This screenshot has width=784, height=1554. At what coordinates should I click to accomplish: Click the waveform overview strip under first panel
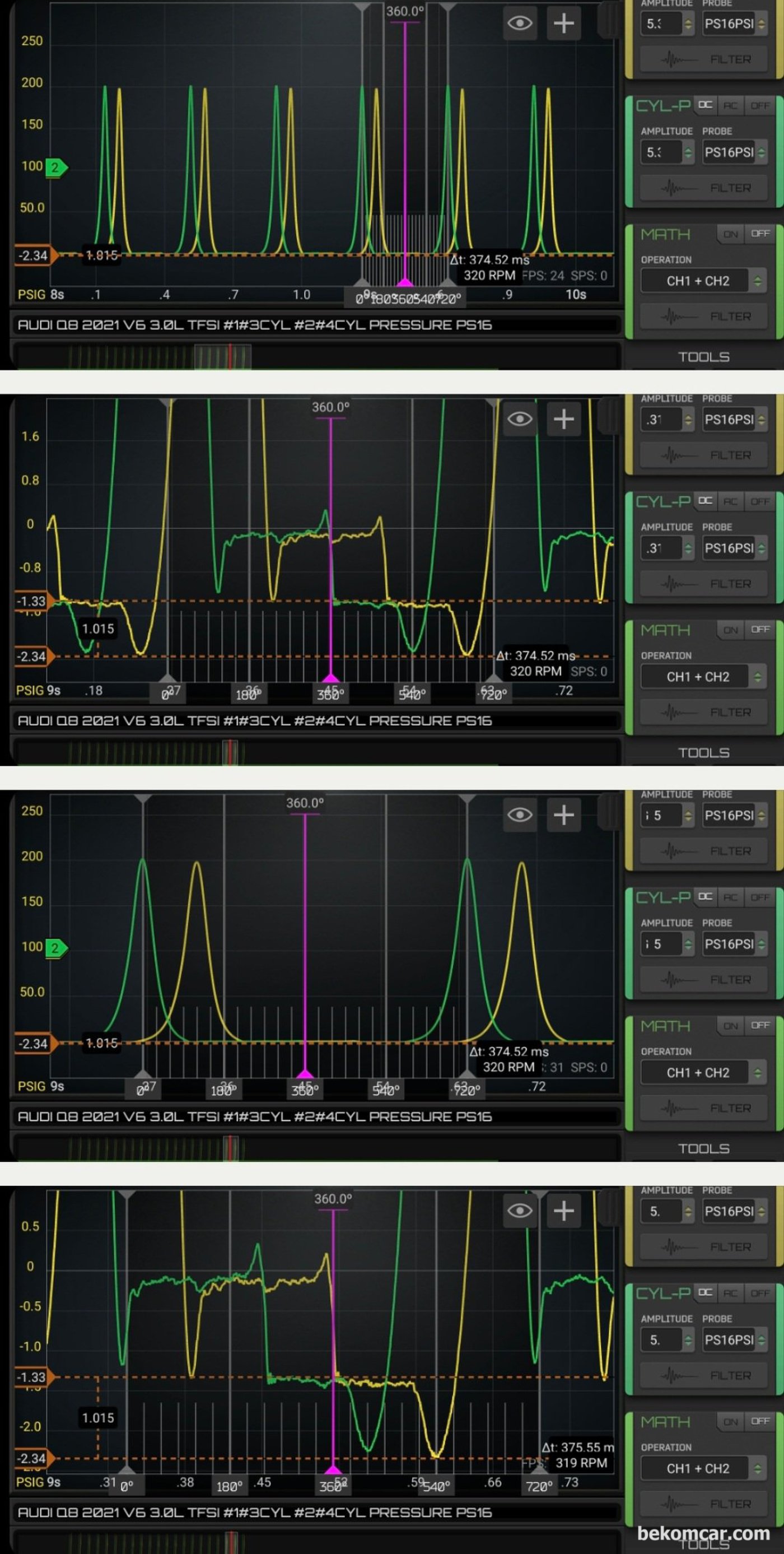coord(316,356)
